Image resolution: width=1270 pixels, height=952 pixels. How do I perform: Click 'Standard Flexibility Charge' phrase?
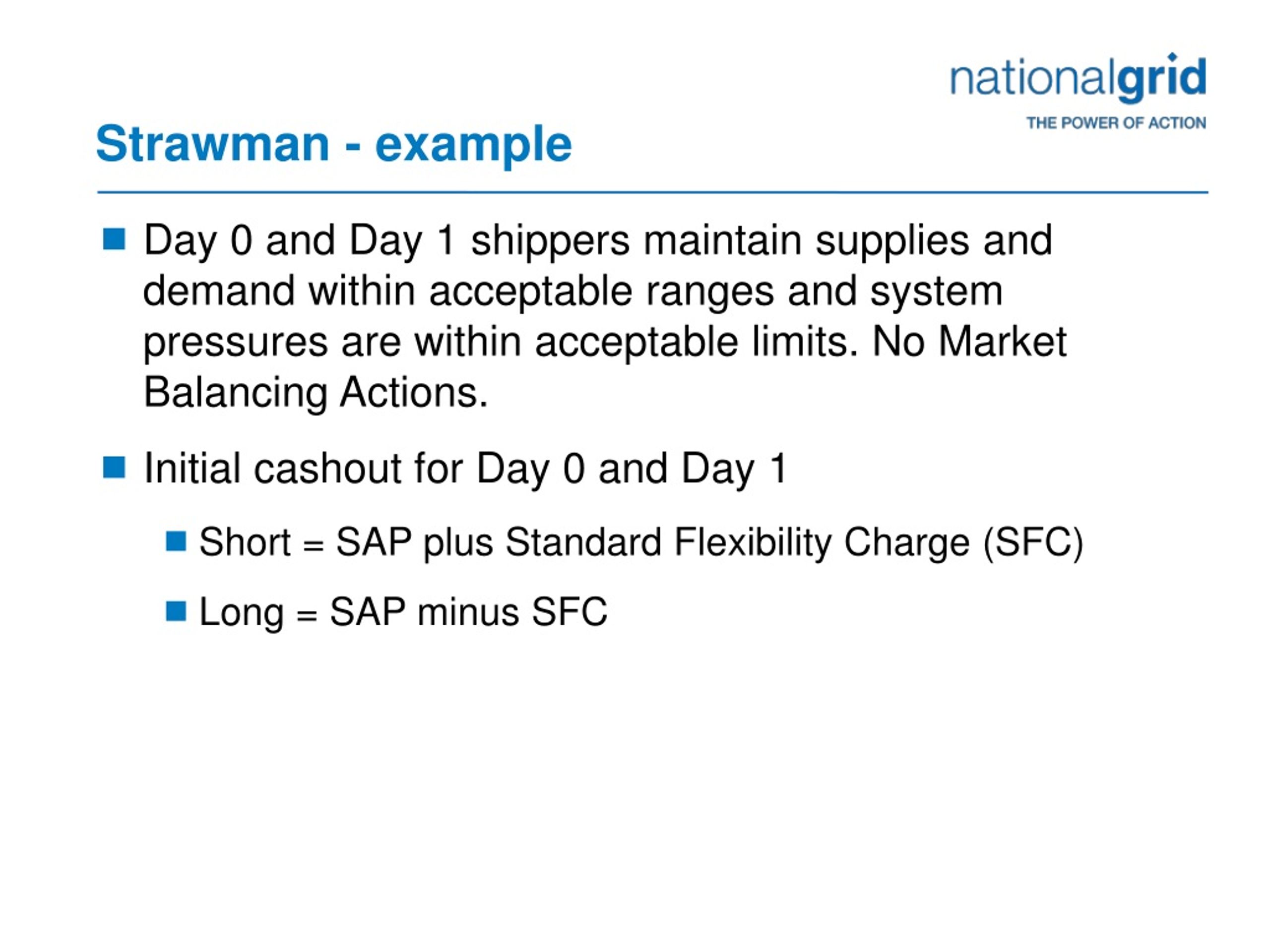coord(737,542)
